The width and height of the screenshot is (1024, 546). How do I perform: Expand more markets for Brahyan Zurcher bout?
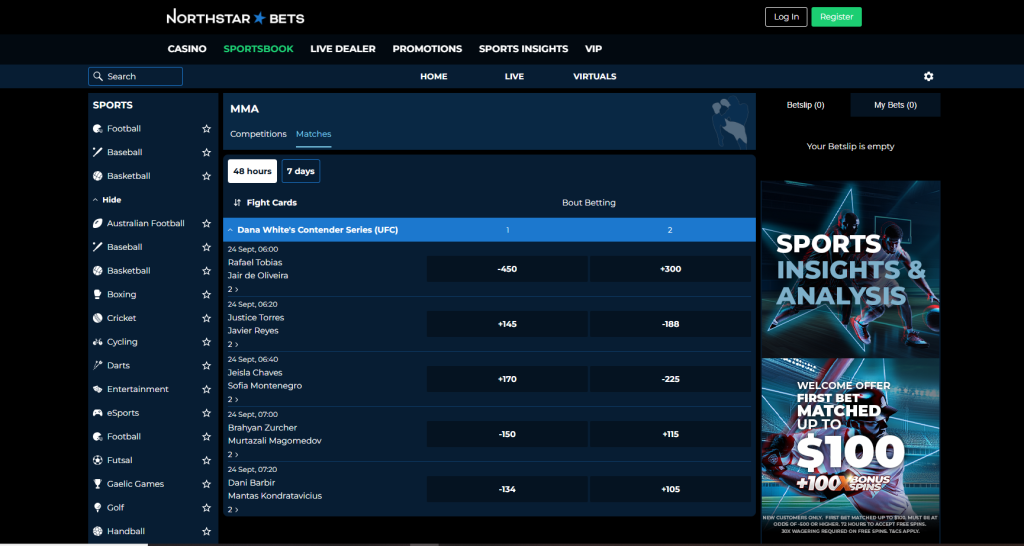(x=233, y=454)
